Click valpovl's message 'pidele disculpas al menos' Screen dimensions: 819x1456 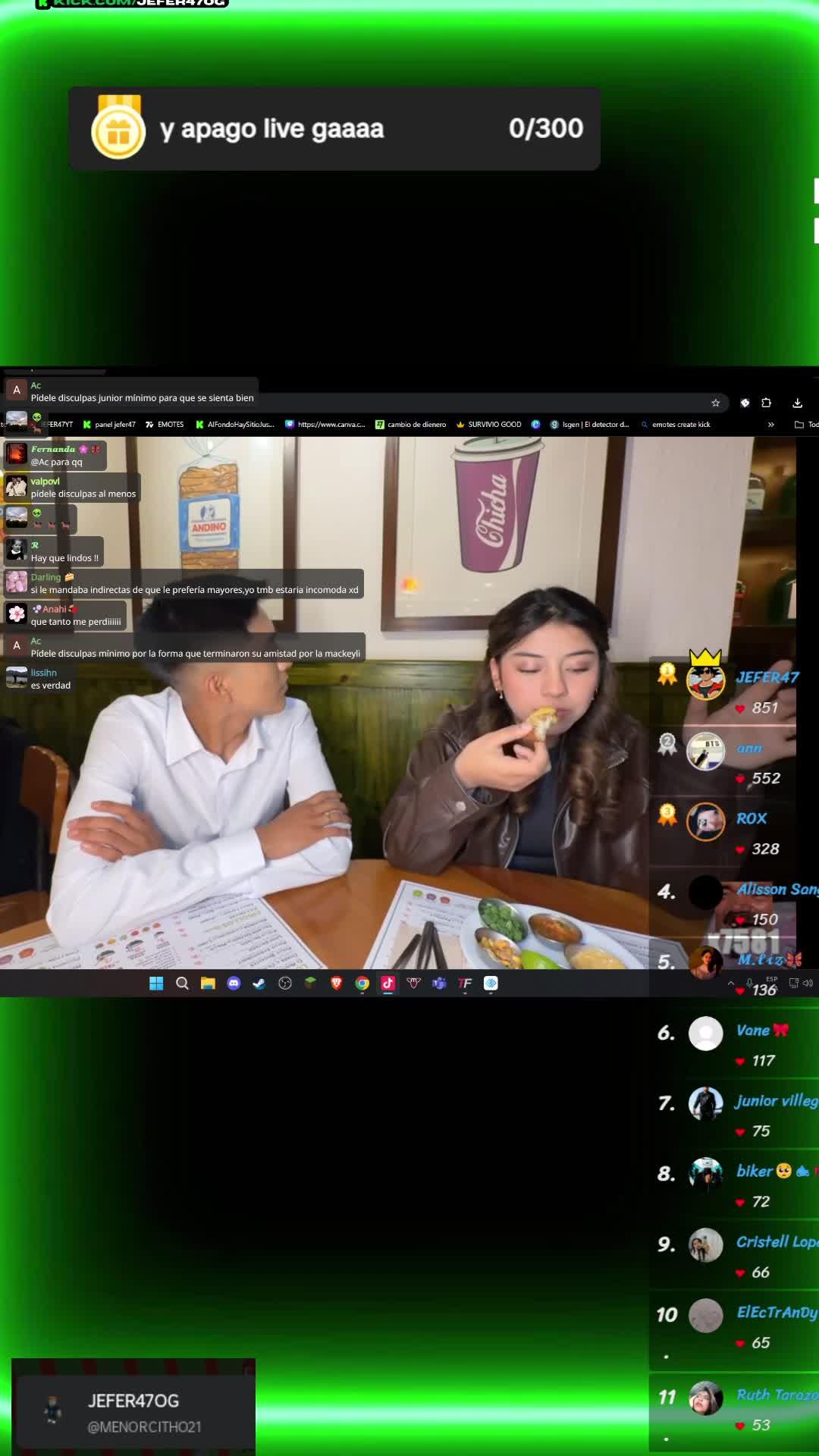[72, 488]
